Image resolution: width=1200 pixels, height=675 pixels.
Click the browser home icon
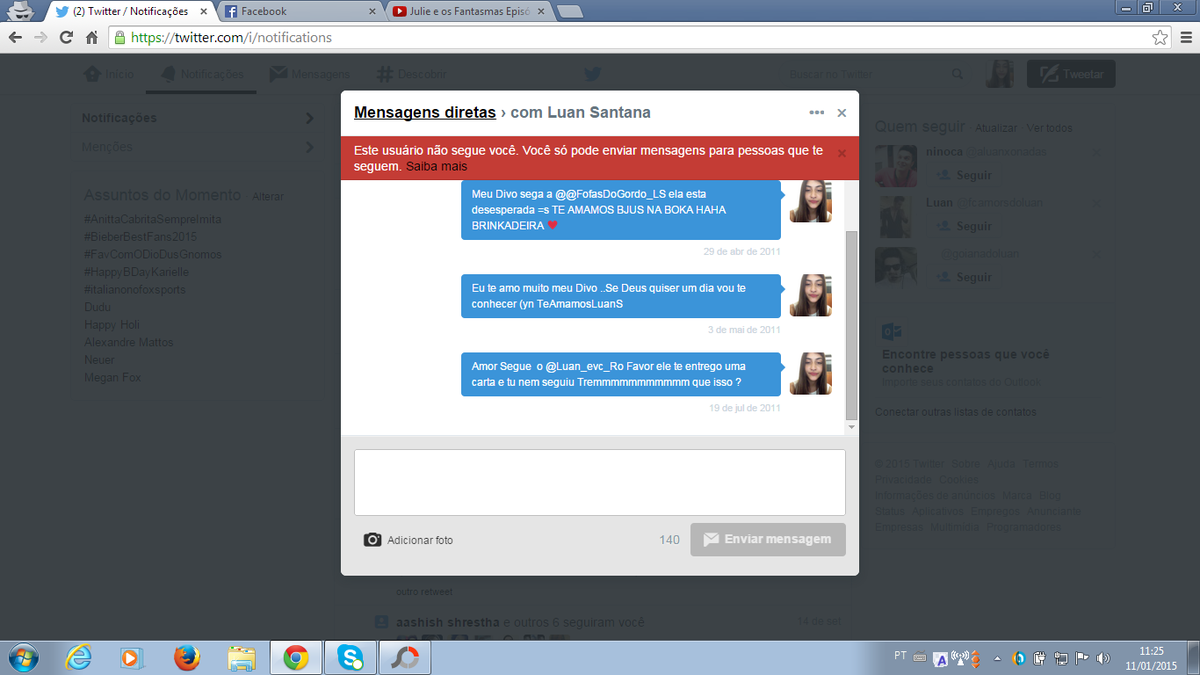tap(91, 37)
